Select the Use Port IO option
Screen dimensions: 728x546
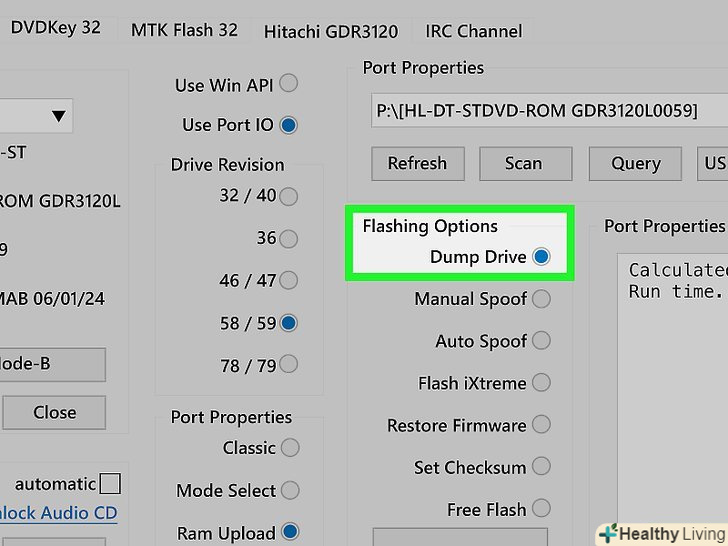pos(288,125)
